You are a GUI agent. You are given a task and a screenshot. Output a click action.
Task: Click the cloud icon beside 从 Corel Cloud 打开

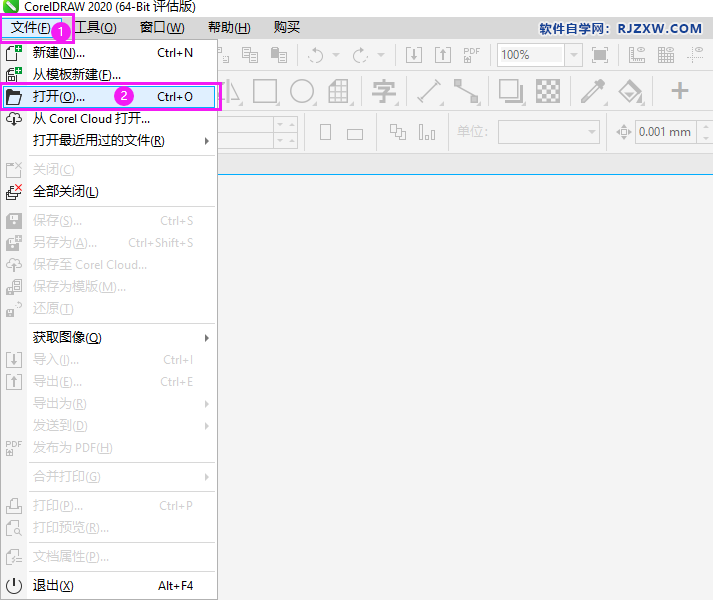click(x=14, y=119)
